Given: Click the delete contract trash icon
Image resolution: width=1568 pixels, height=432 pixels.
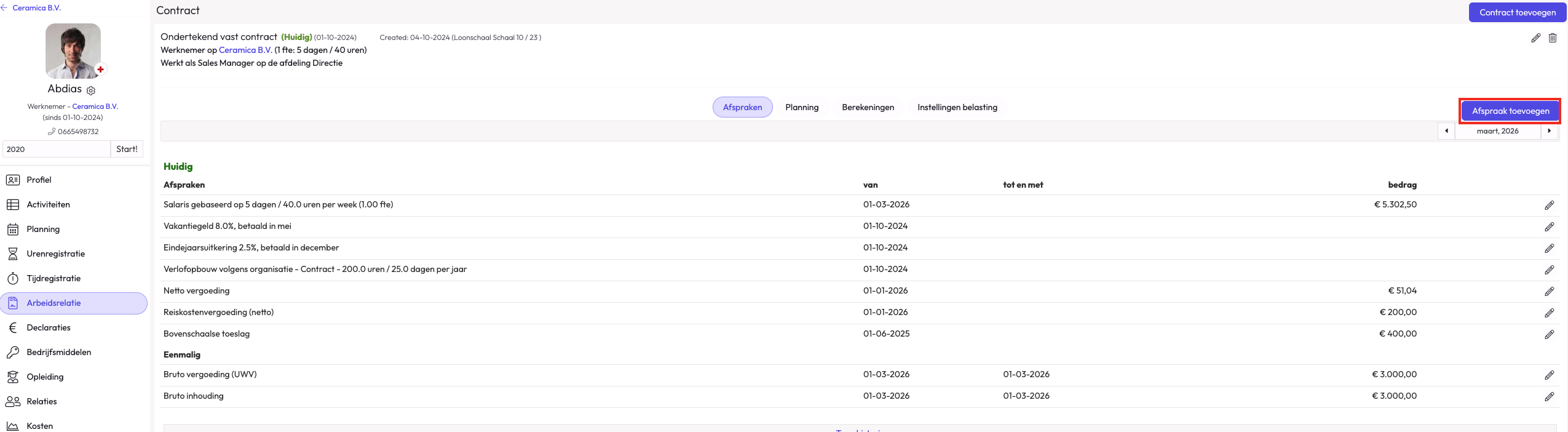Looking at the screenshot, I should point(1552,38).
